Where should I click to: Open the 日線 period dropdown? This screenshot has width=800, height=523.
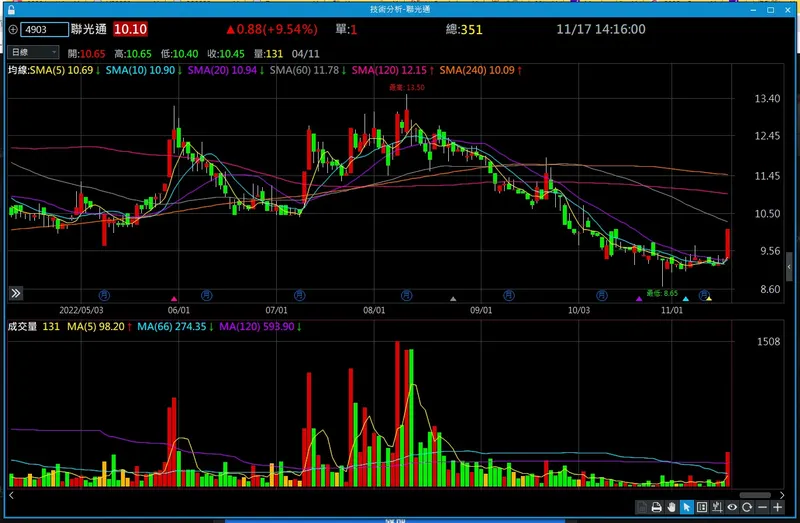point(33,52)
